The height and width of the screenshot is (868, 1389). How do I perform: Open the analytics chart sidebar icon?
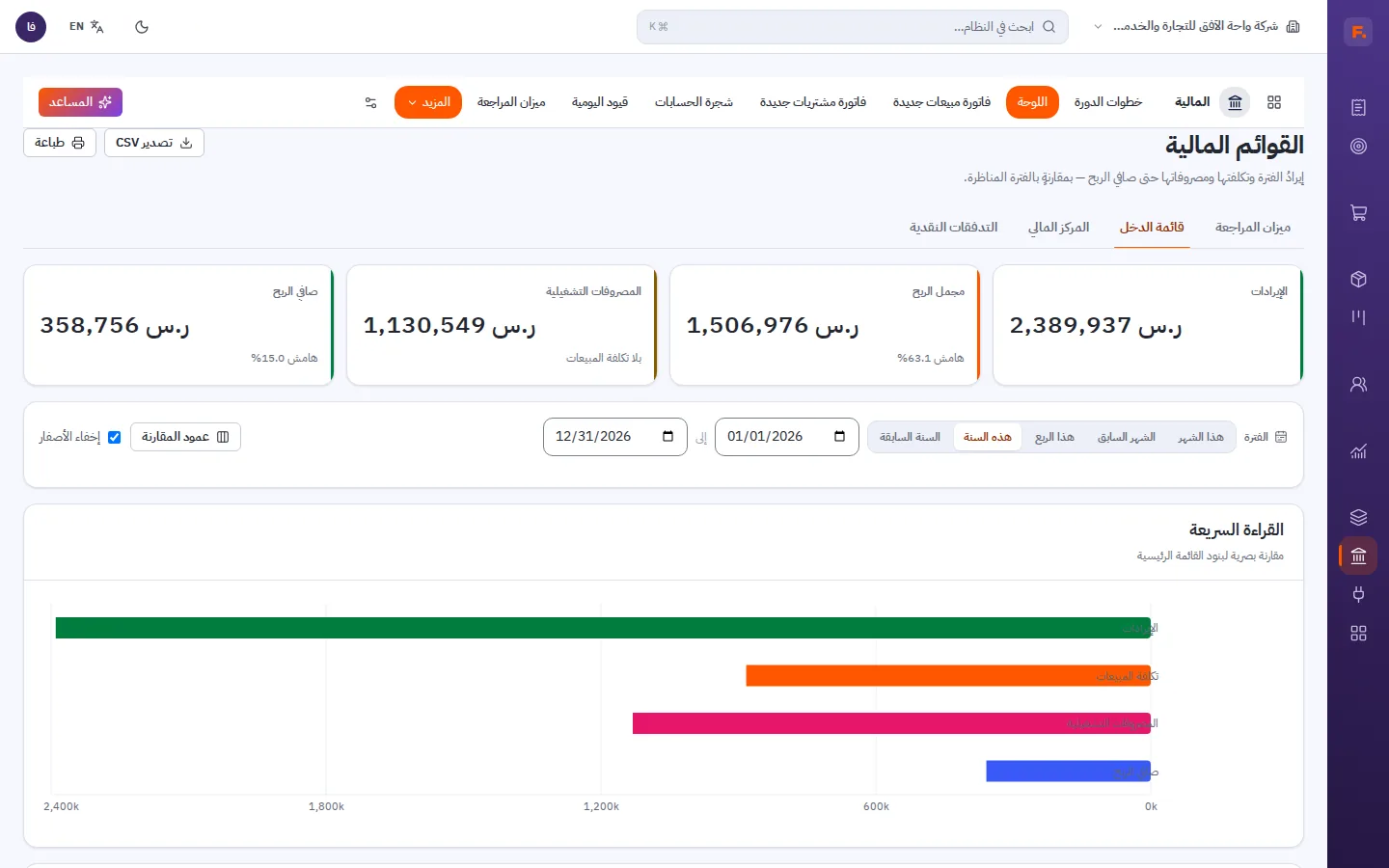(1358, 450)
